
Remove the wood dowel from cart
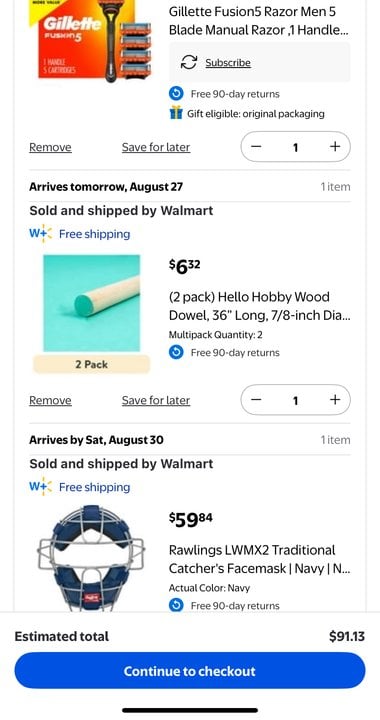click(x=50, y=400)
